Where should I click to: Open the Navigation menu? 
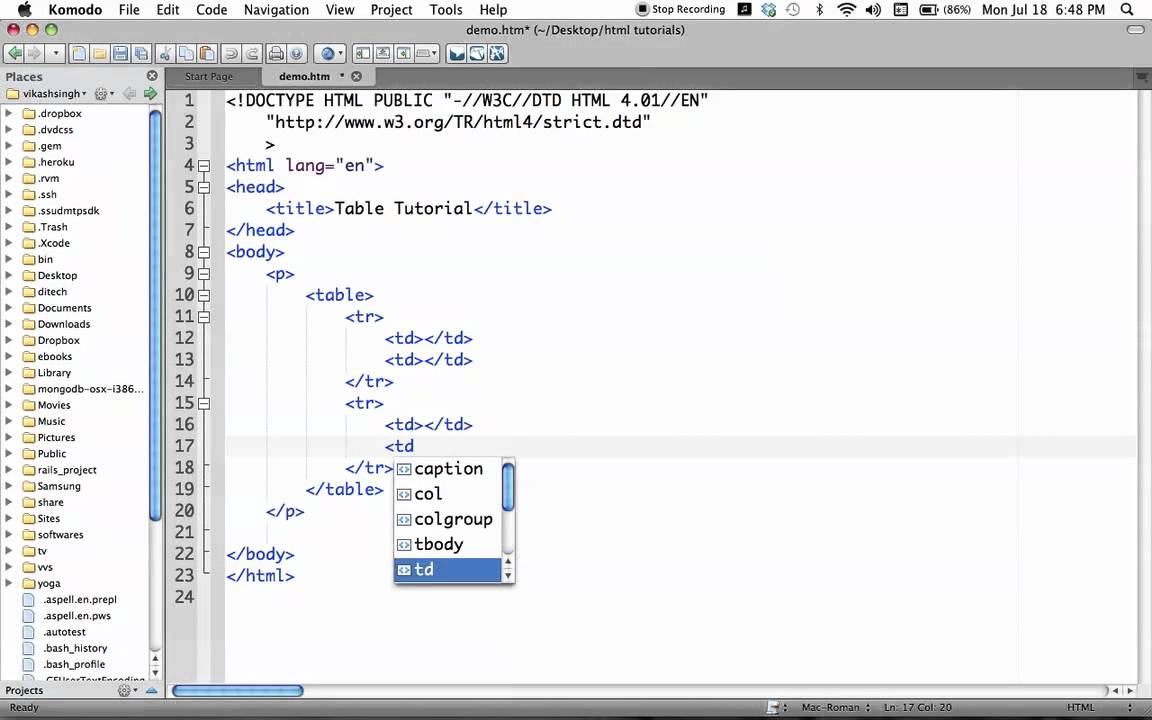click(276, 10)
